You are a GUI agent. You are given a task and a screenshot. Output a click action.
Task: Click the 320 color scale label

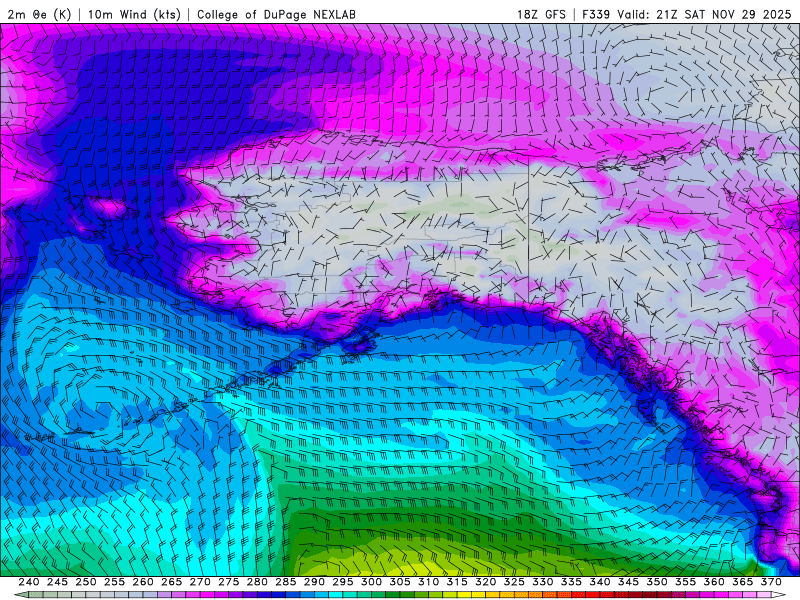(486, 582)
